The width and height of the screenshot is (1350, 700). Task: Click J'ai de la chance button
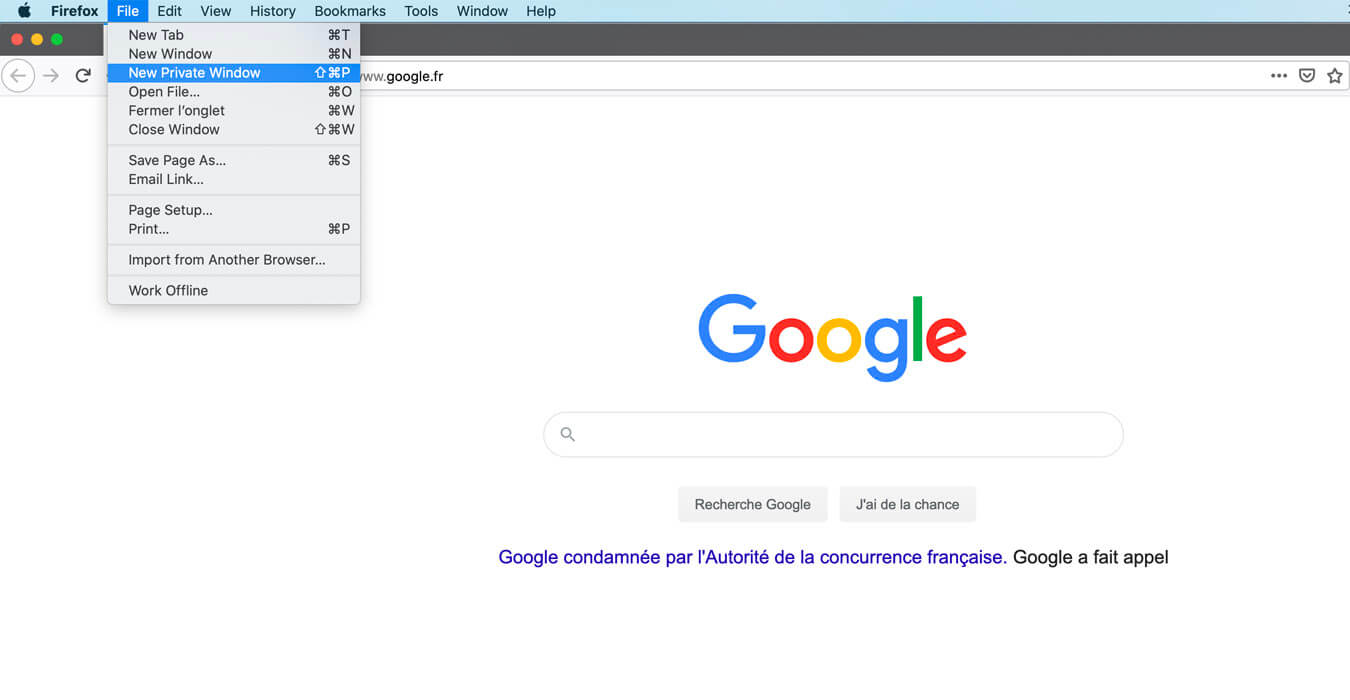pos(908,504)
